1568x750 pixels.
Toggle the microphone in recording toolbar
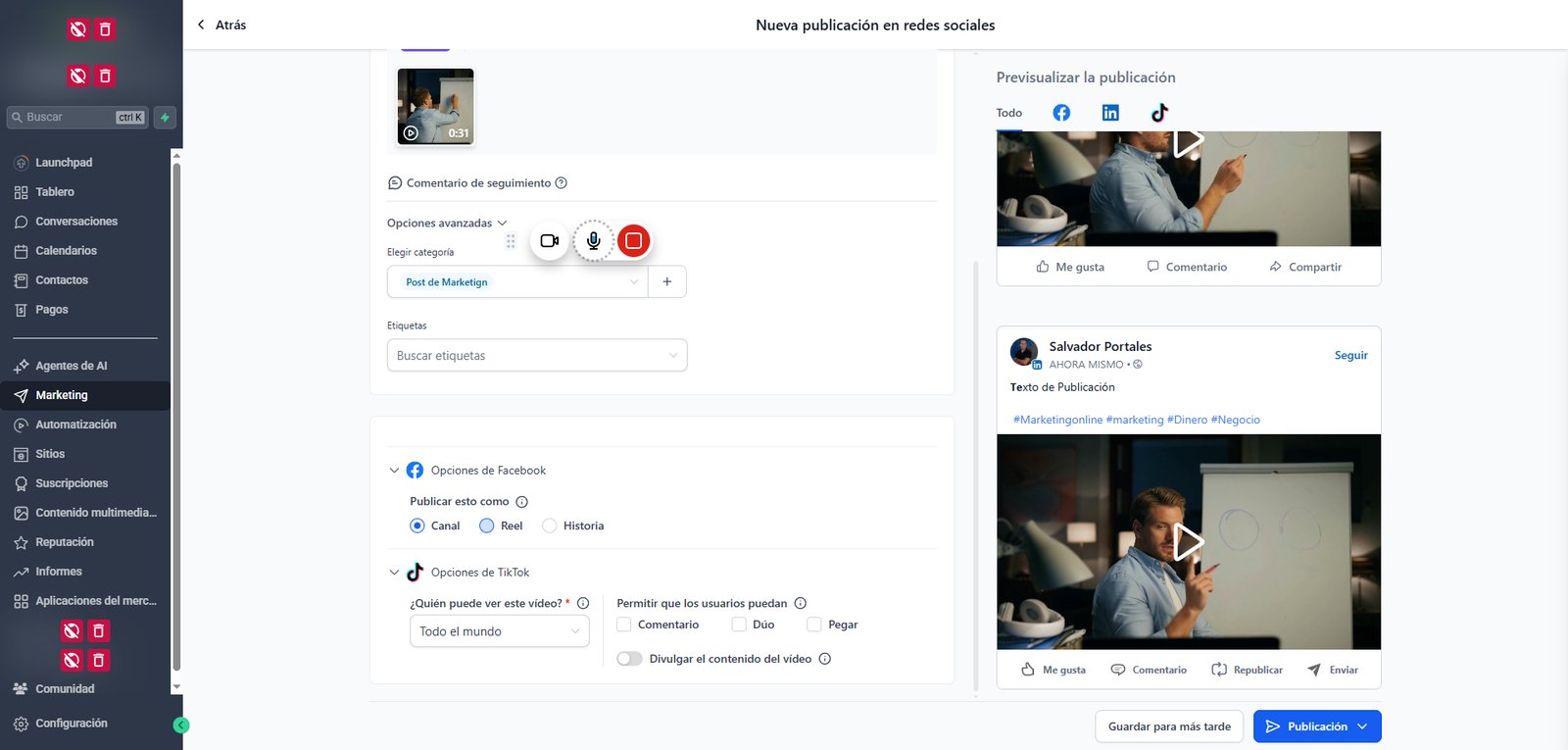point(593,240)
